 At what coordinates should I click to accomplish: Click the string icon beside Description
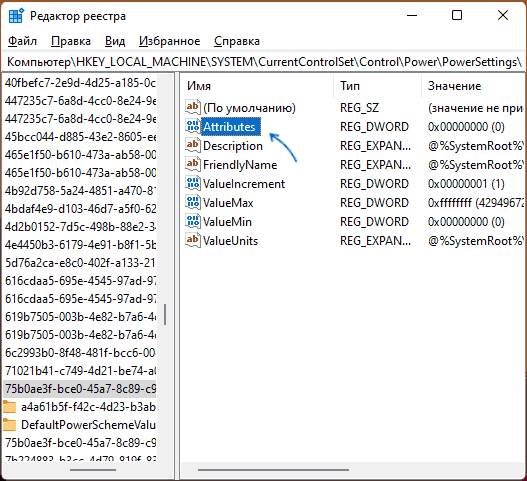coord(193,145)
